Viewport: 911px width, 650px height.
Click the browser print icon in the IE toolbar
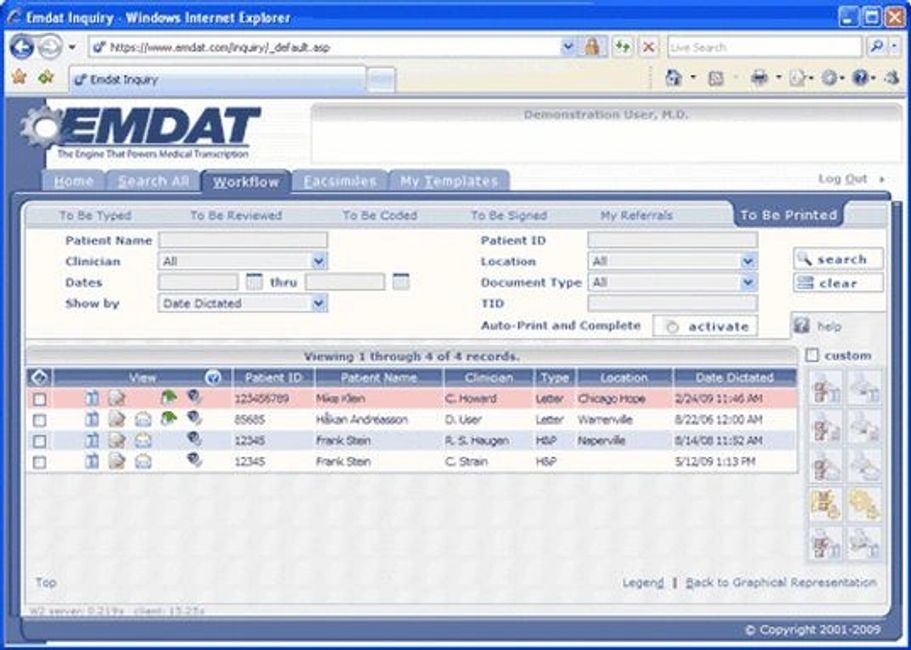coord(759,78)
